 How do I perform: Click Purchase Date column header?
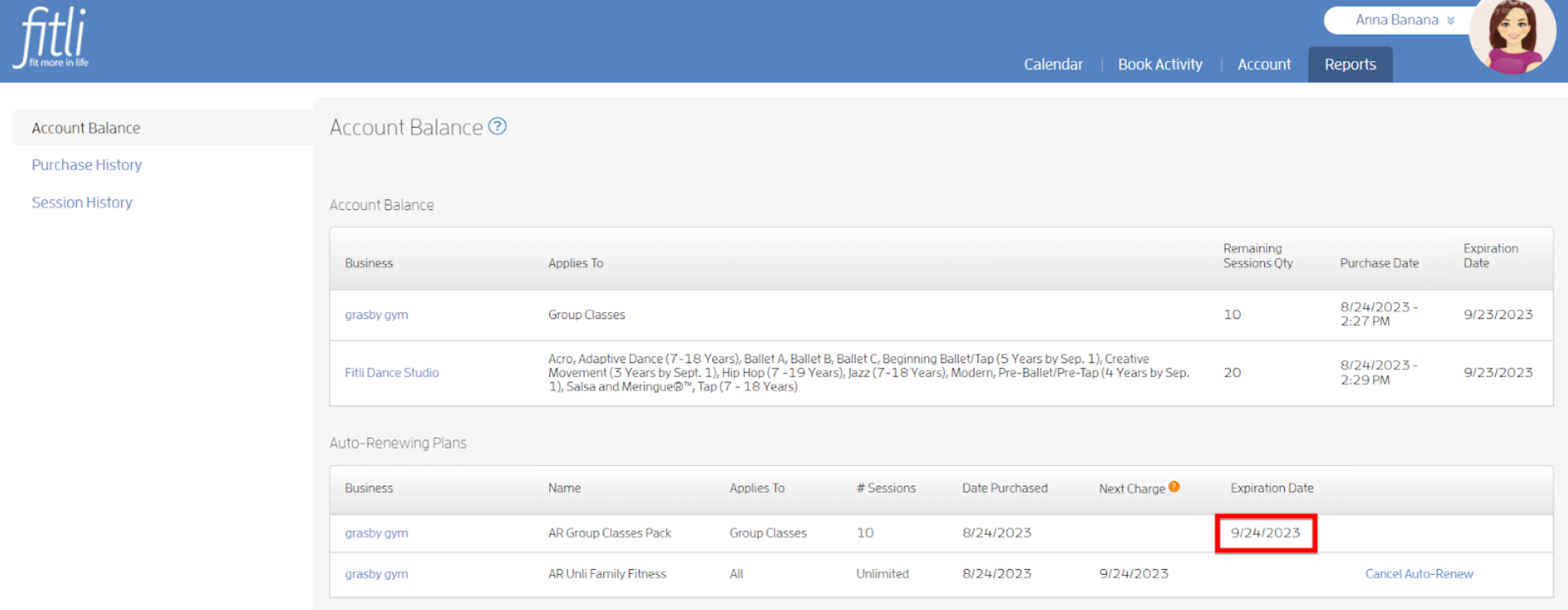click(x=1379, y=263)
